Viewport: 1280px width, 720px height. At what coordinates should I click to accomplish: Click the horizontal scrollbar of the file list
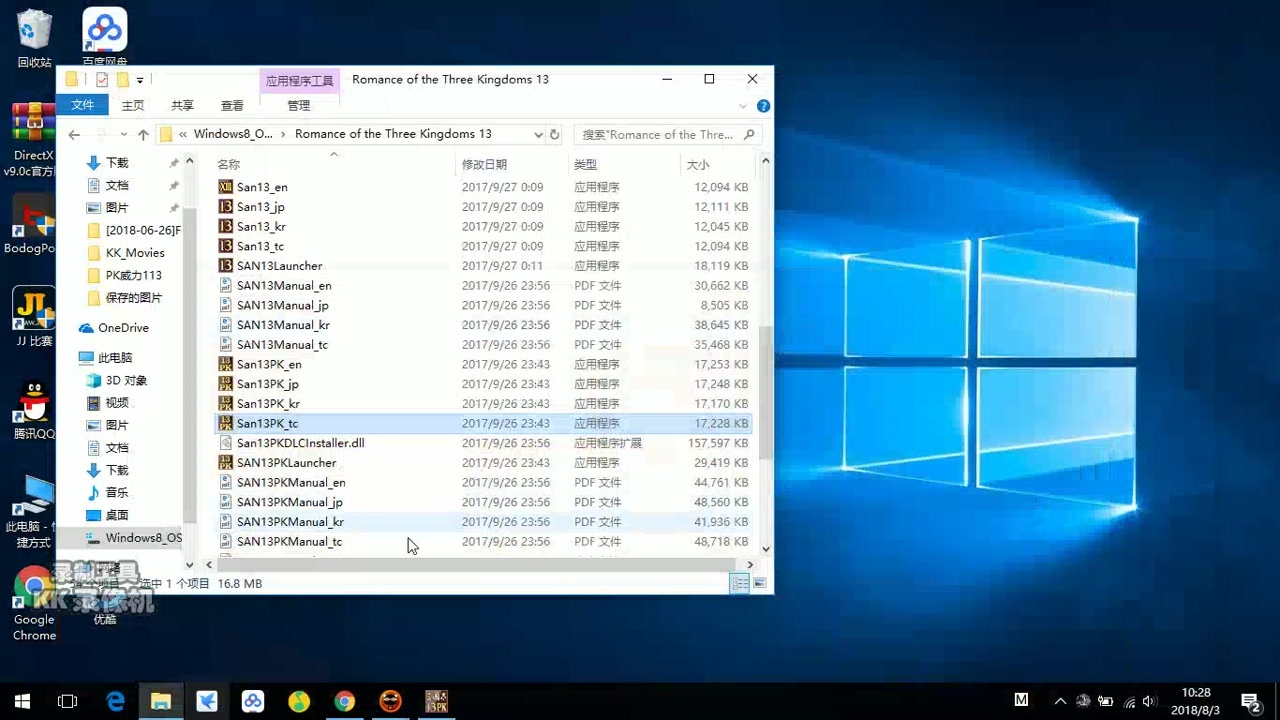478,565
